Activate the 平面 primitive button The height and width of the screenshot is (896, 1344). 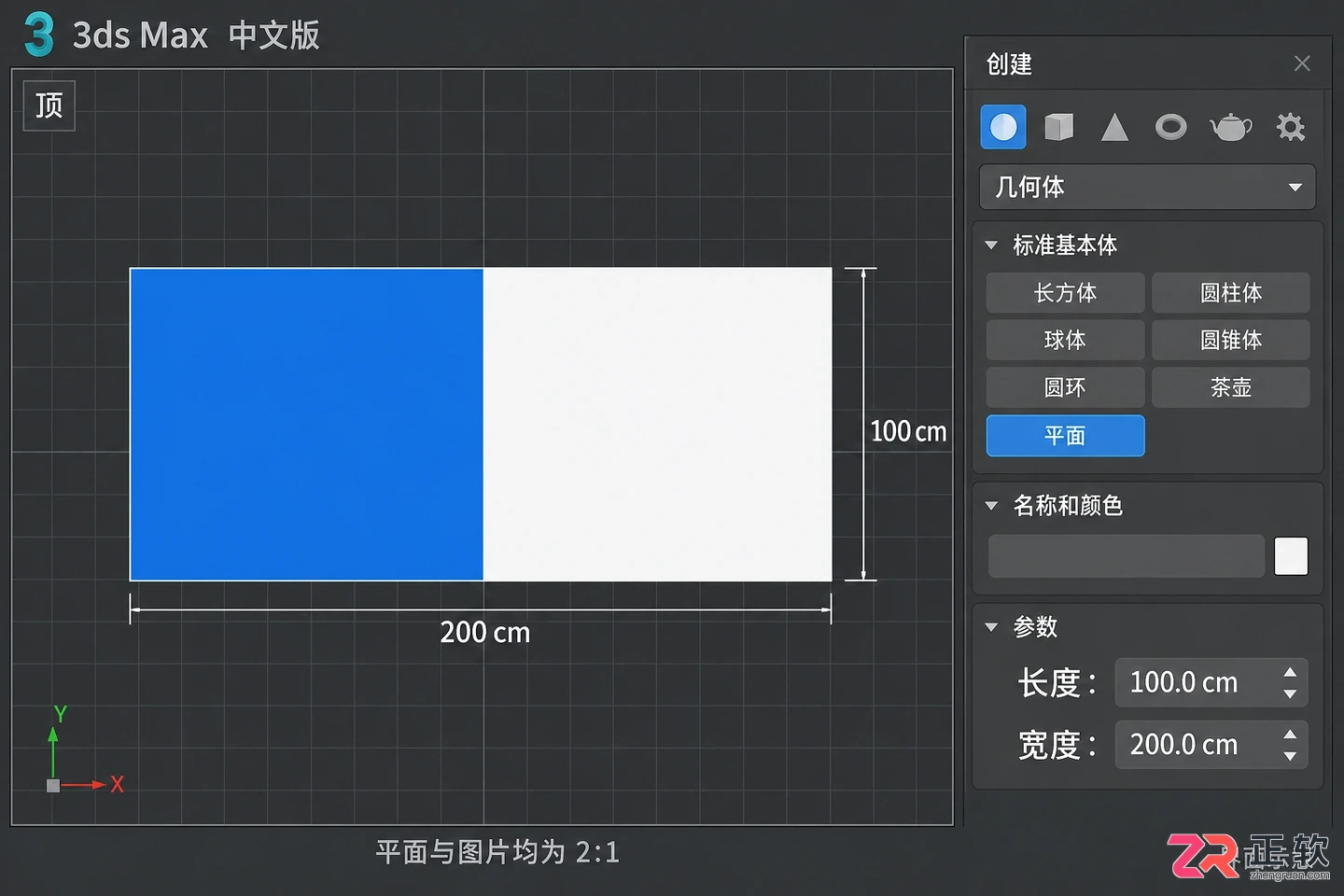[1065, 436]
